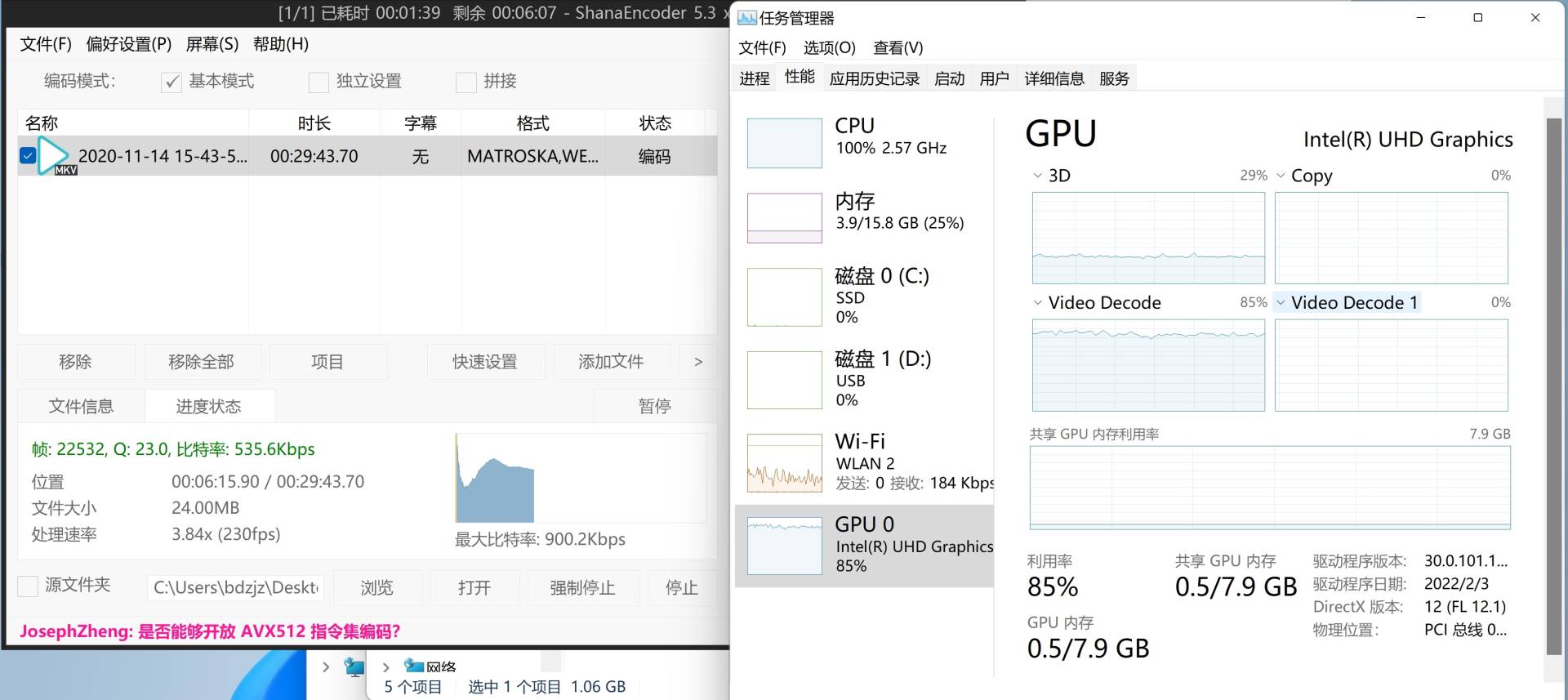Toggle the 基本模式 checkbox
1568x700 pixels.
171,82
